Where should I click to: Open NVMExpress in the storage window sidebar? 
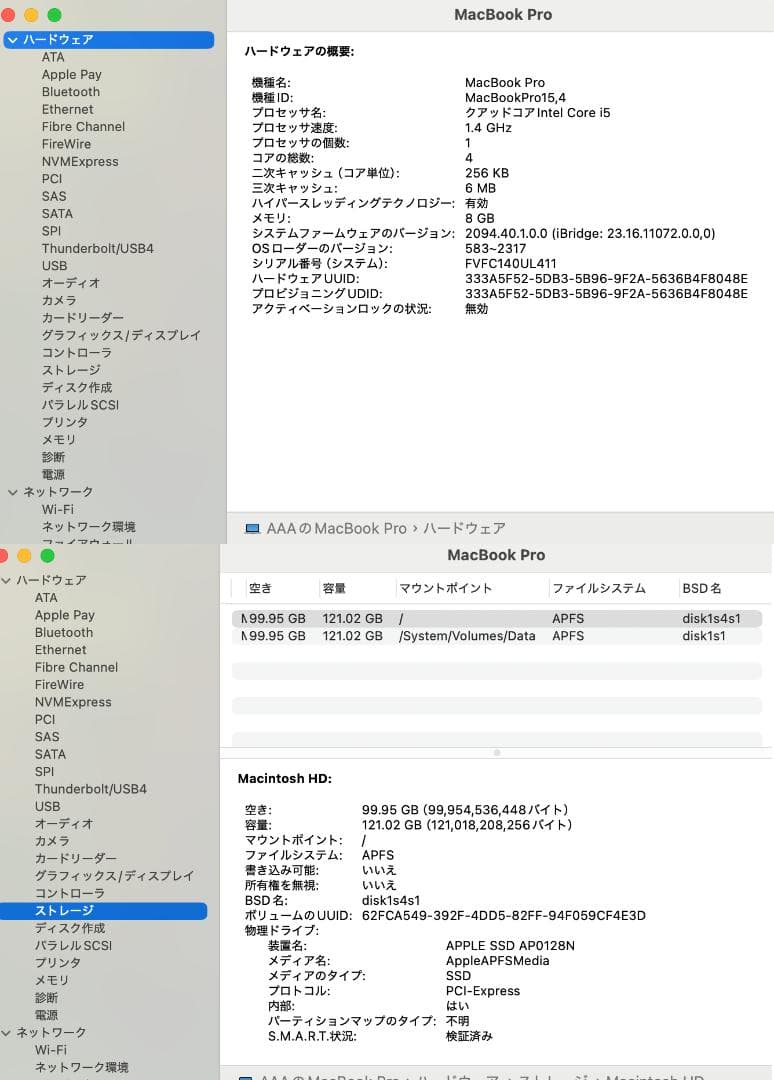click(x=73, y=702)
